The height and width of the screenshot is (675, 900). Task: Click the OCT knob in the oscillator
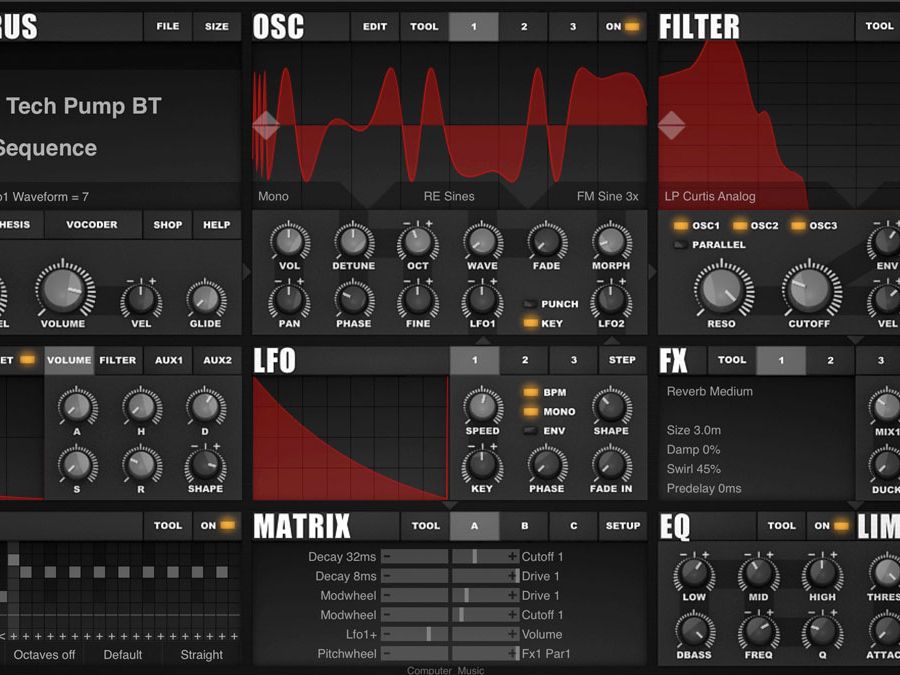coord(418,241)
